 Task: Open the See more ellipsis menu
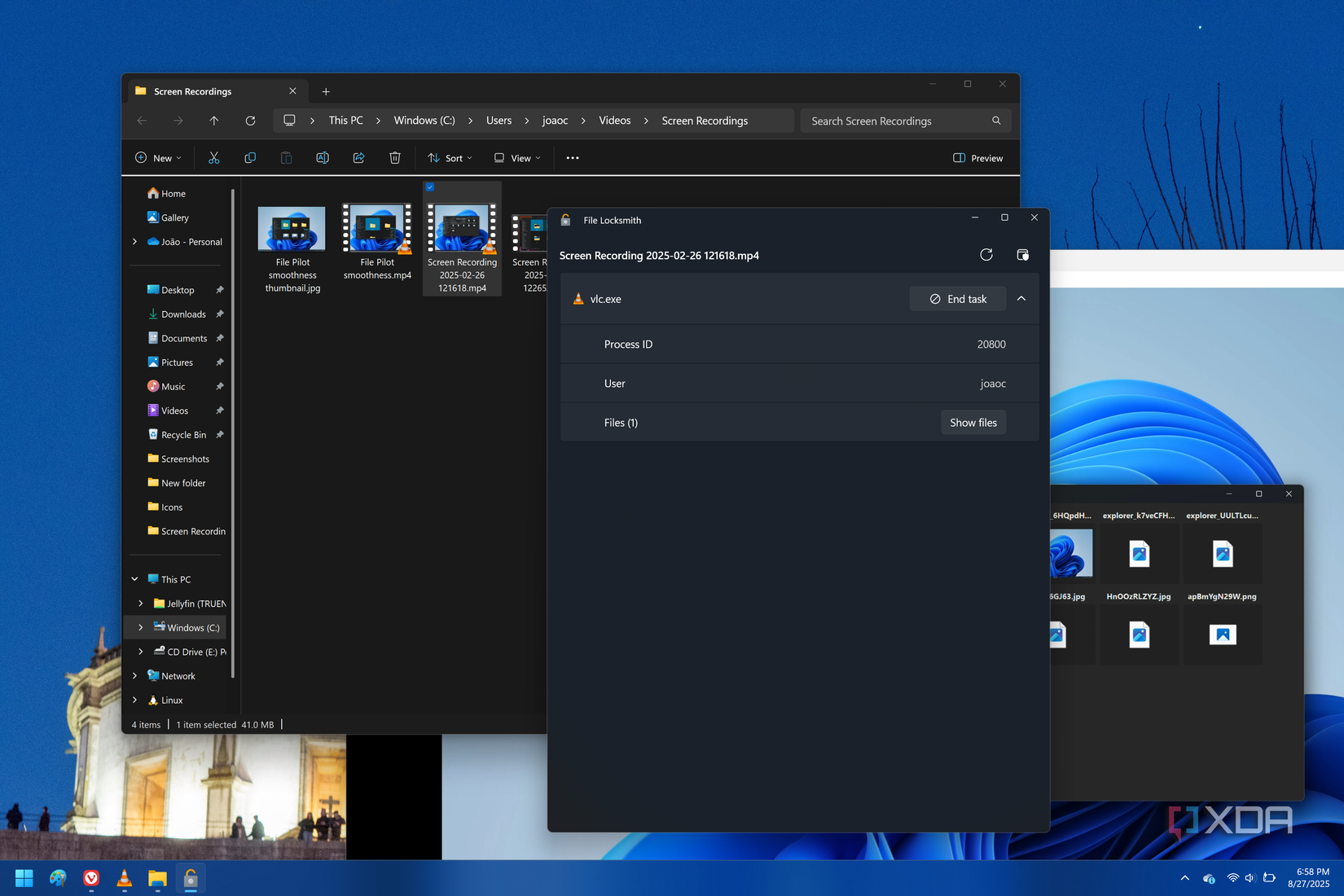pos(572,157)
